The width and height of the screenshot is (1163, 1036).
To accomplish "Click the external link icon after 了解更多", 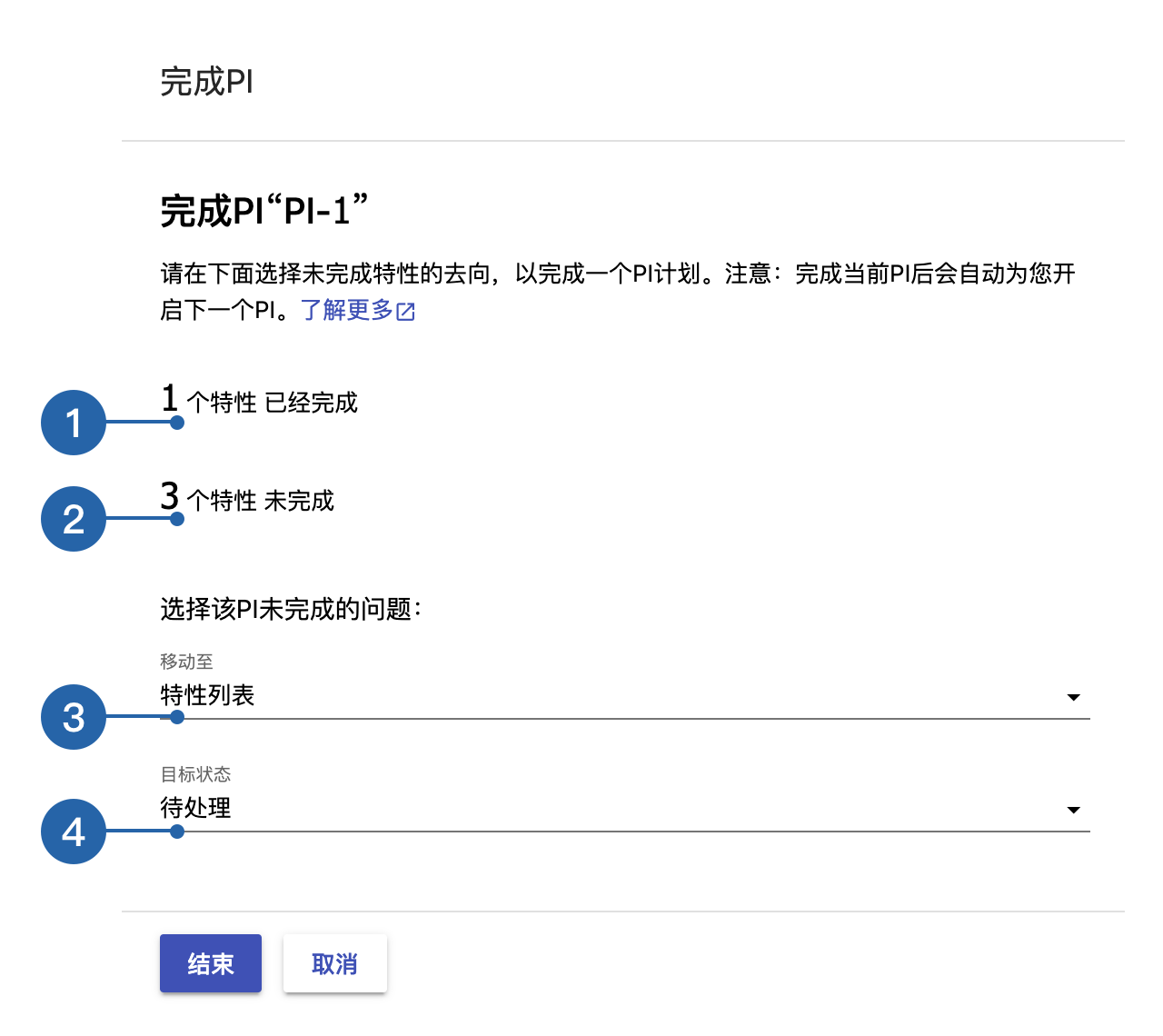I will tap(406, 312).
